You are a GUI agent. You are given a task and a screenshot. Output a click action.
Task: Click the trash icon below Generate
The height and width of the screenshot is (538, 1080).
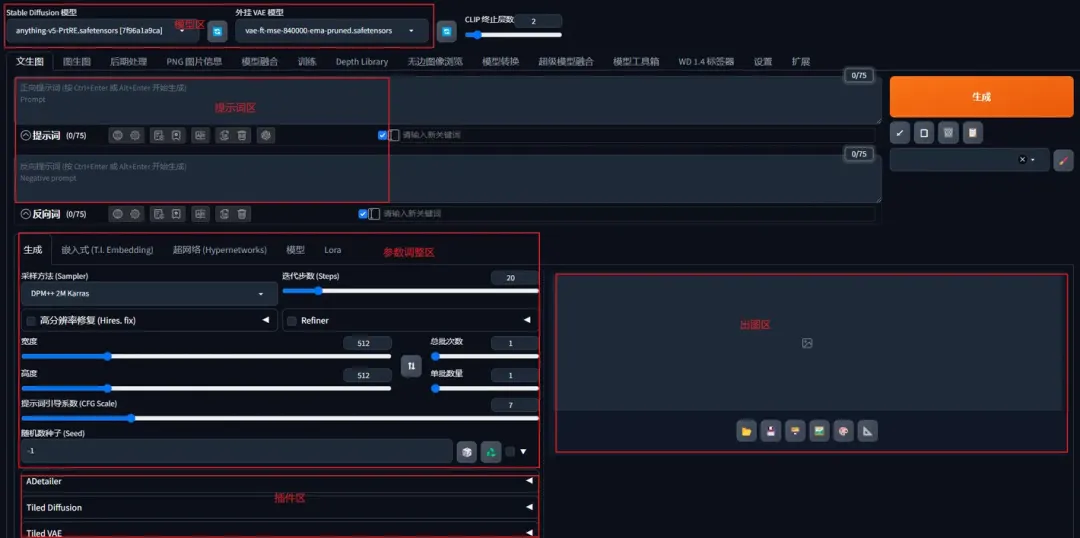pos(948,132)
